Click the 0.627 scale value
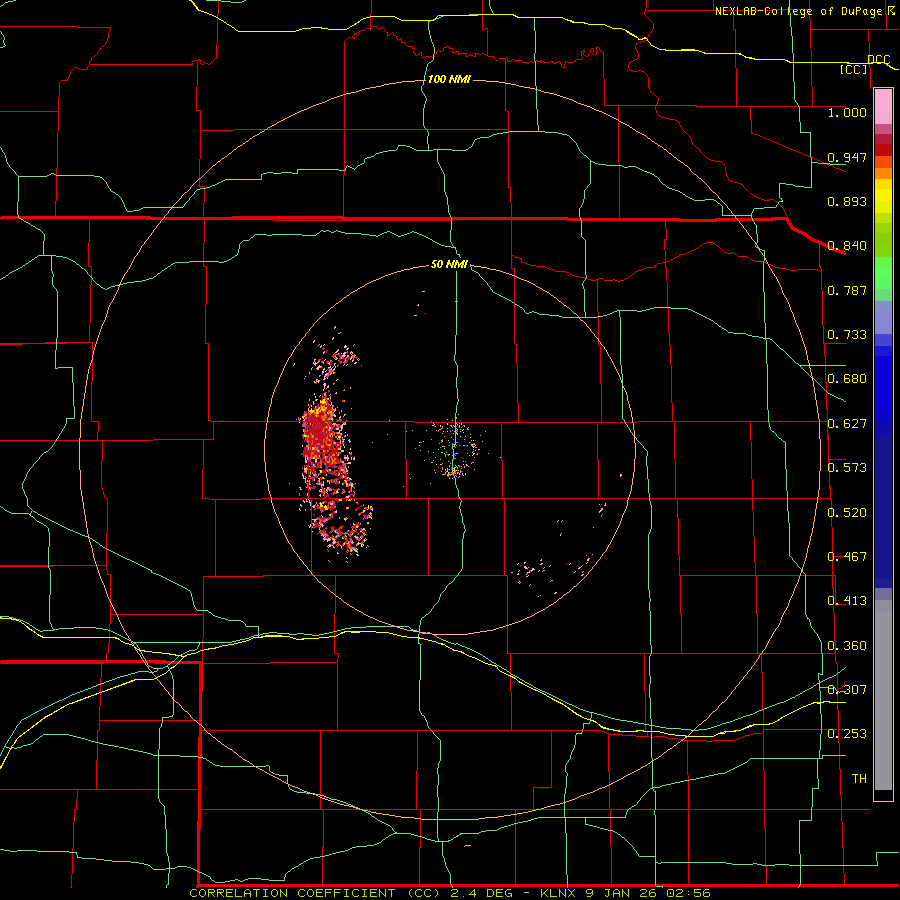Image resolution: width=900 pixels, height=900 pixels. coord(847,424)
